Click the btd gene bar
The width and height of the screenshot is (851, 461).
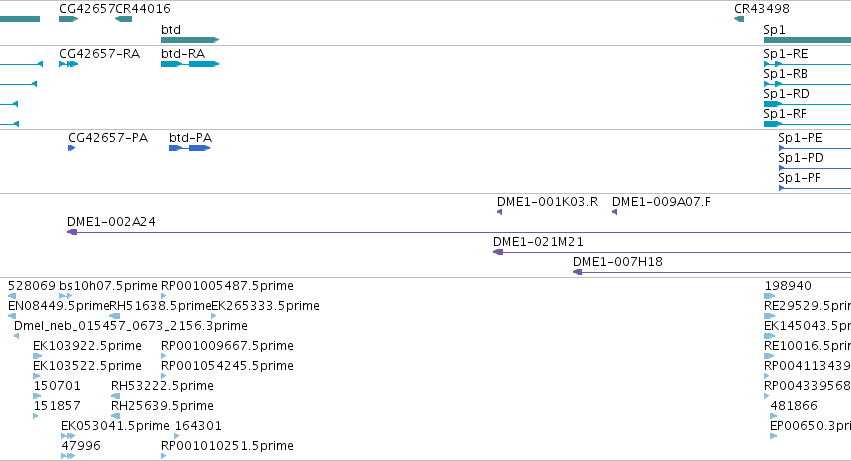click(190, 40)
